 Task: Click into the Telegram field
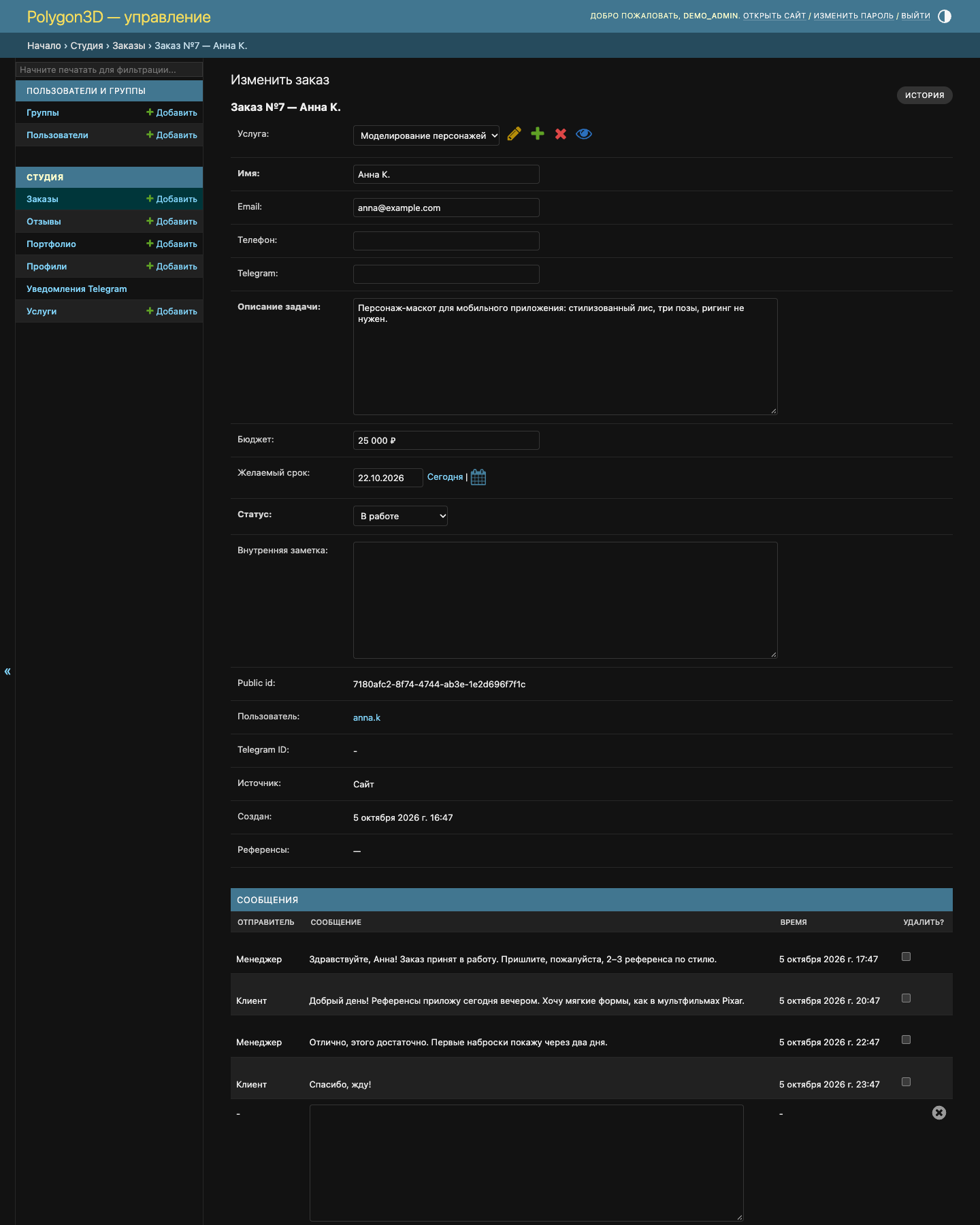tap(446, 274)
